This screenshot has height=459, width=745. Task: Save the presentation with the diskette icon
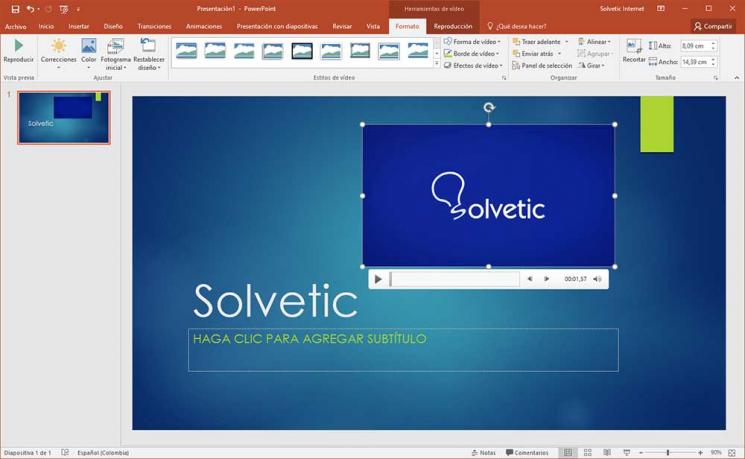[15, 9]
